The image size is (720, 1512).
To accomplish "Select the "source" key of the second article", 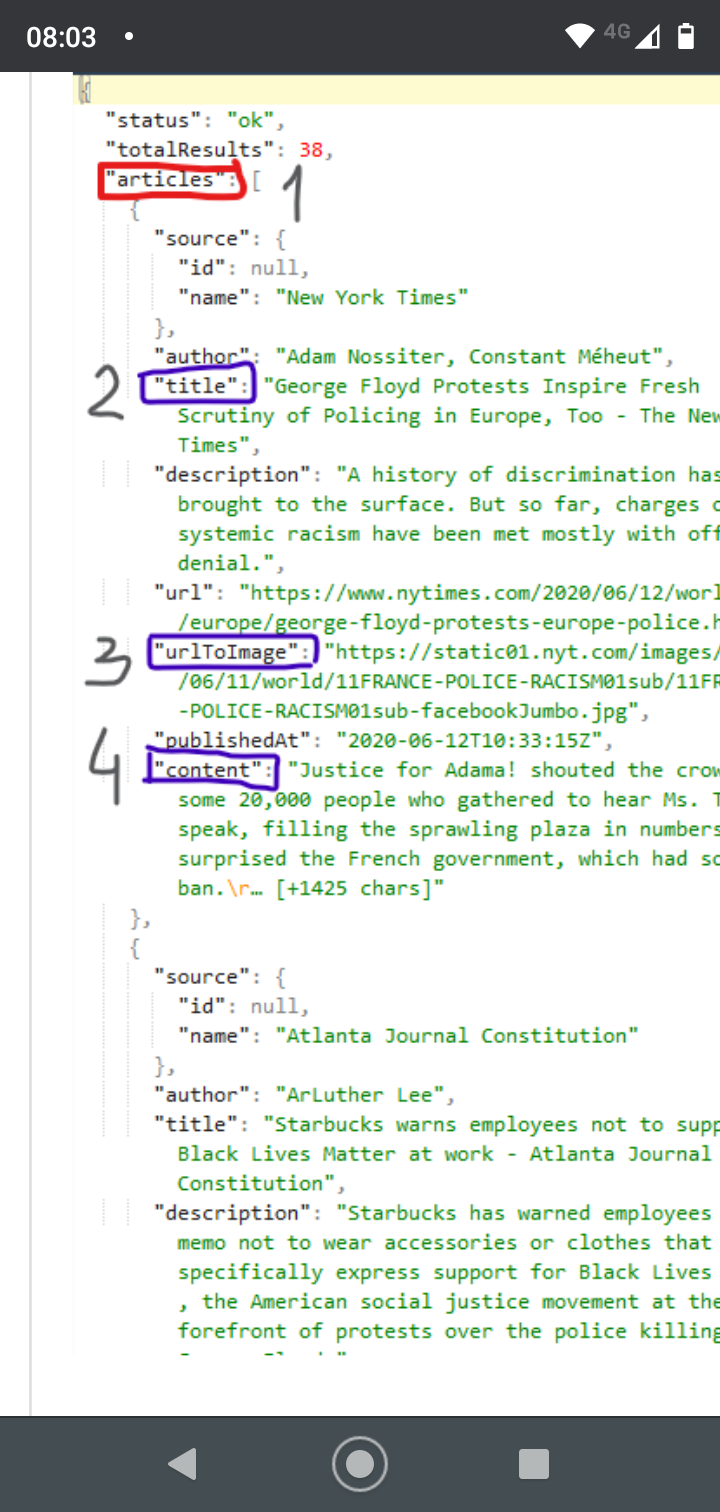I will tap(201, 977).
